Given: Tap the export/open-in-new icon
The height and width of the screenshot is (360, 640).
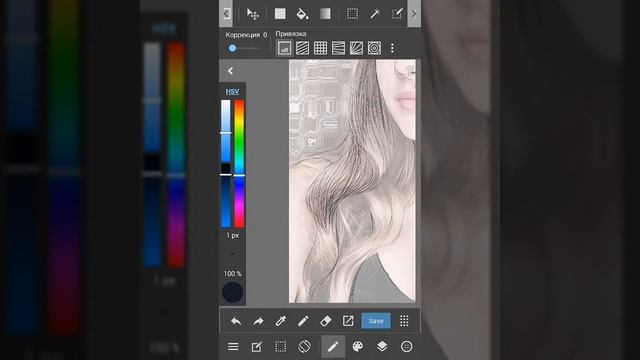Looking at the screenshot, I should [x=348, y=321].
